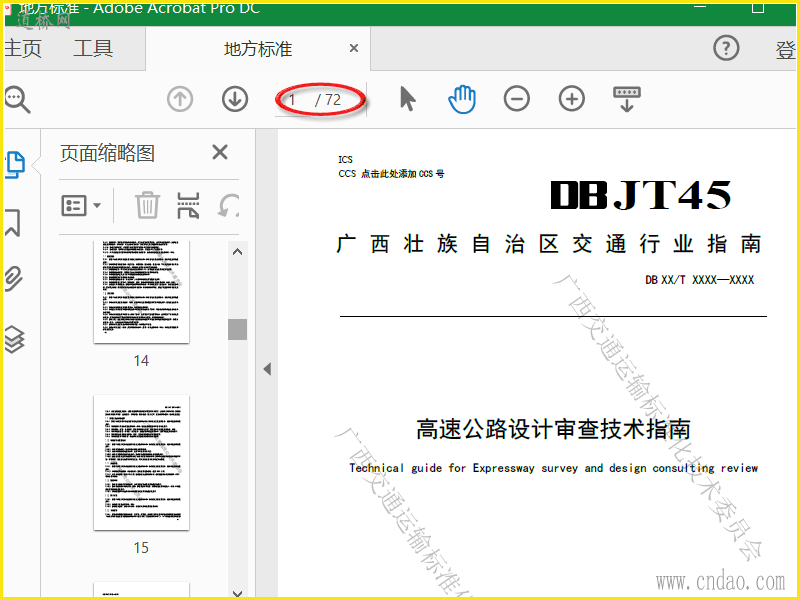800x600 pixels.
Task: Click the page label 14 under thumbnail
Action: coord(141,361)
